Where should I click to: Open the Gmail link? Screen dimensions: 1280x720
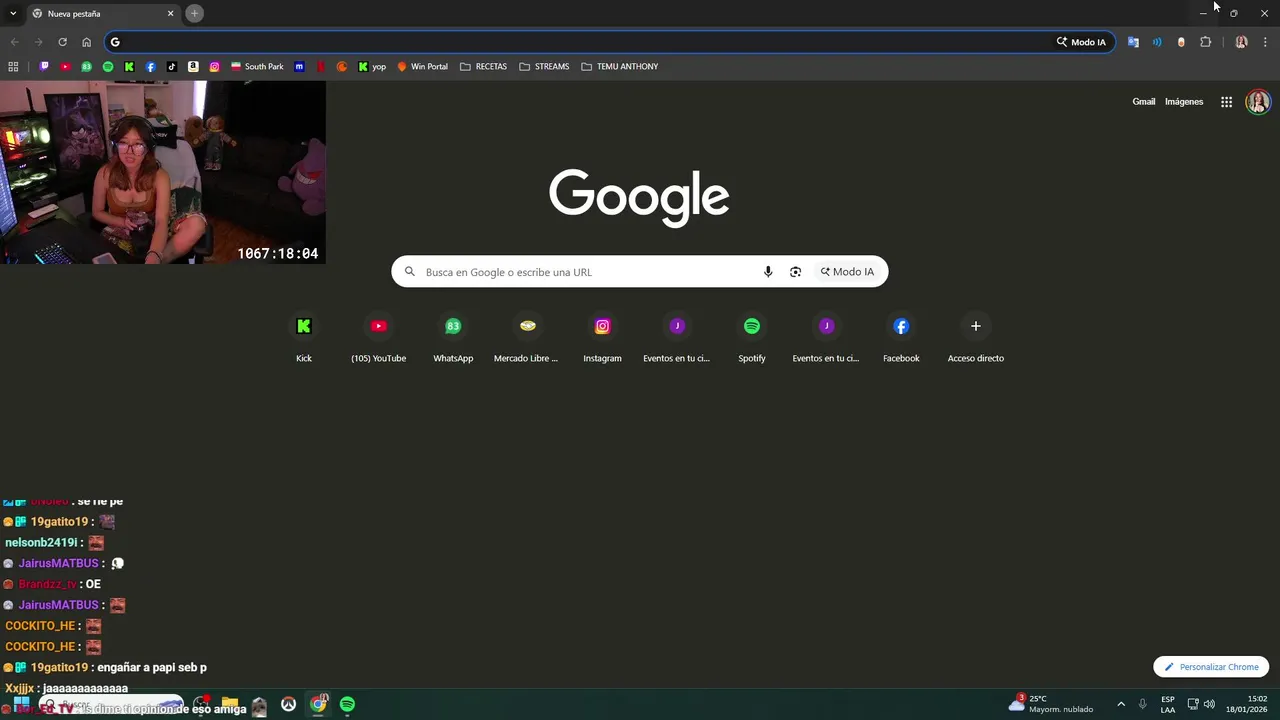click(1143, 102)
